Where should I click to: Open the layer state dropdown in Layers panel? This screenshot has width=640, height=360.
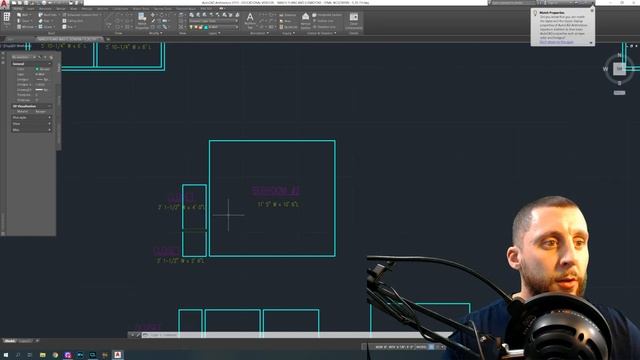coord(213,21)
